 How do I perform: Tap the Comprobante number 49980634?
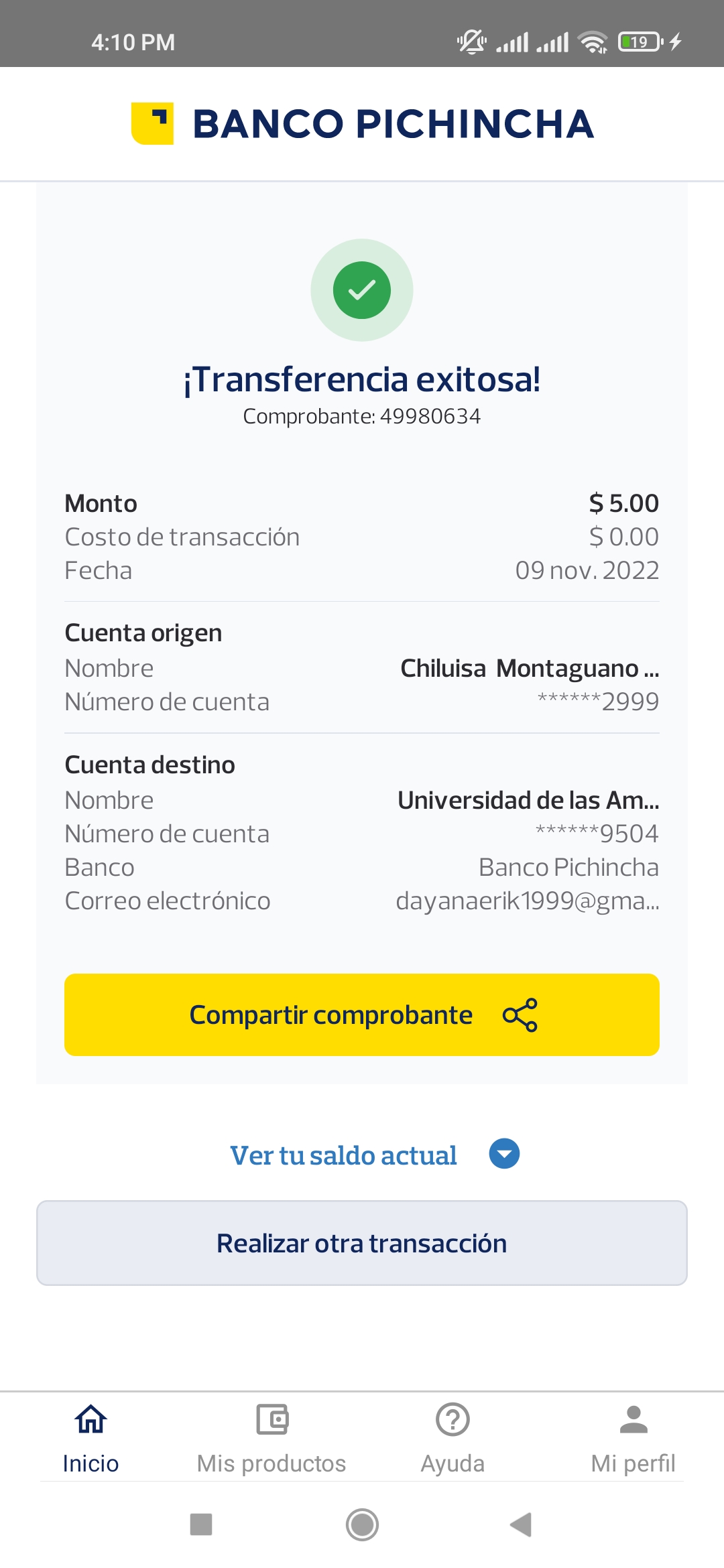pos(430,416)
